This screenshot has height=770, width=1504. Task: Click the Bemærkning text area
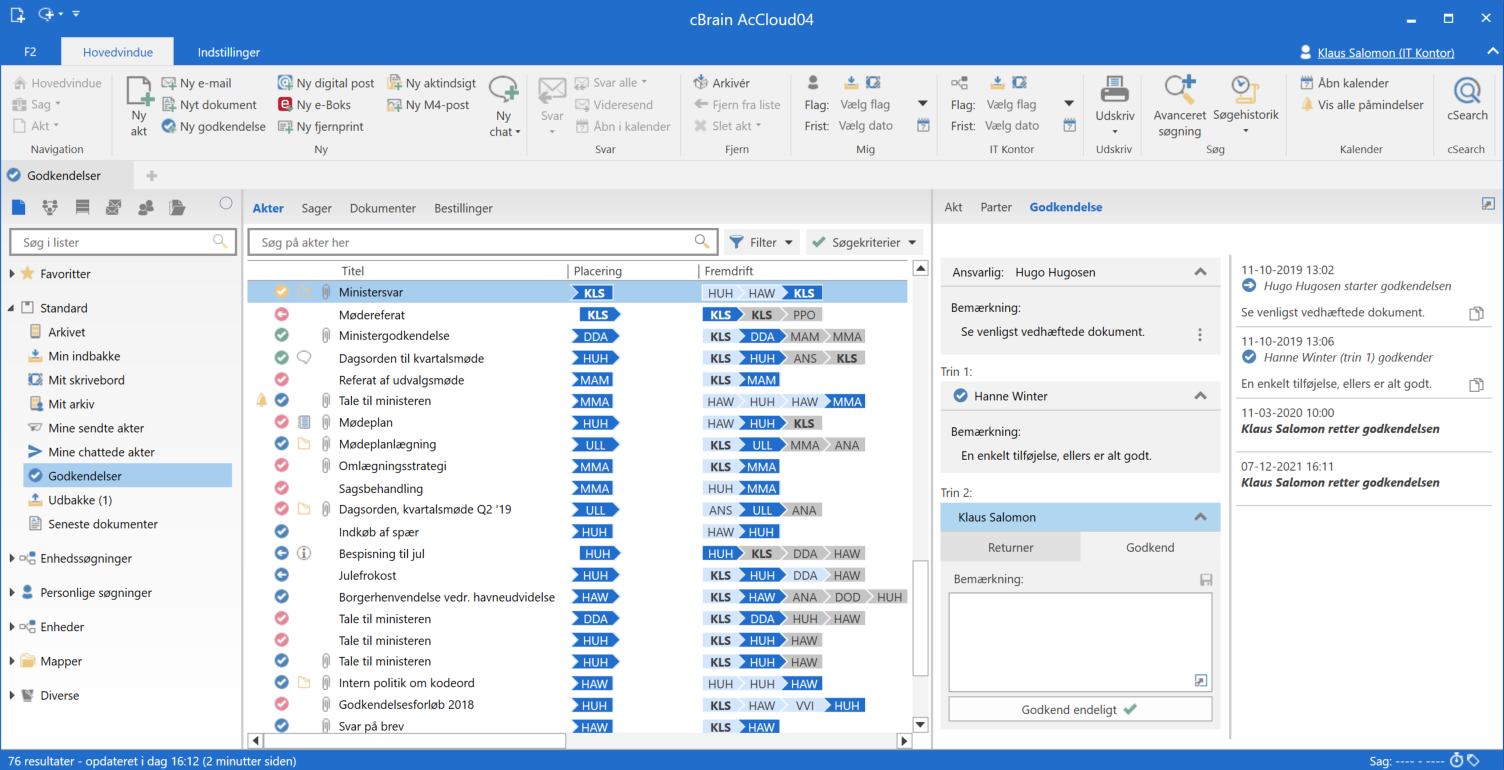(1080, 642)
